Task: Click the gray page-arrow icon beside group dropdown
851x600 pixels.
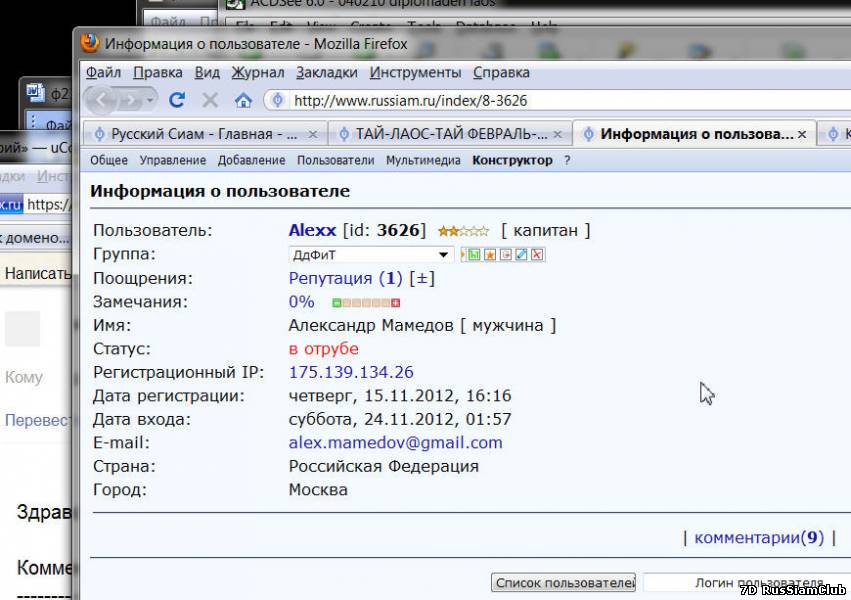Action: 506,254
